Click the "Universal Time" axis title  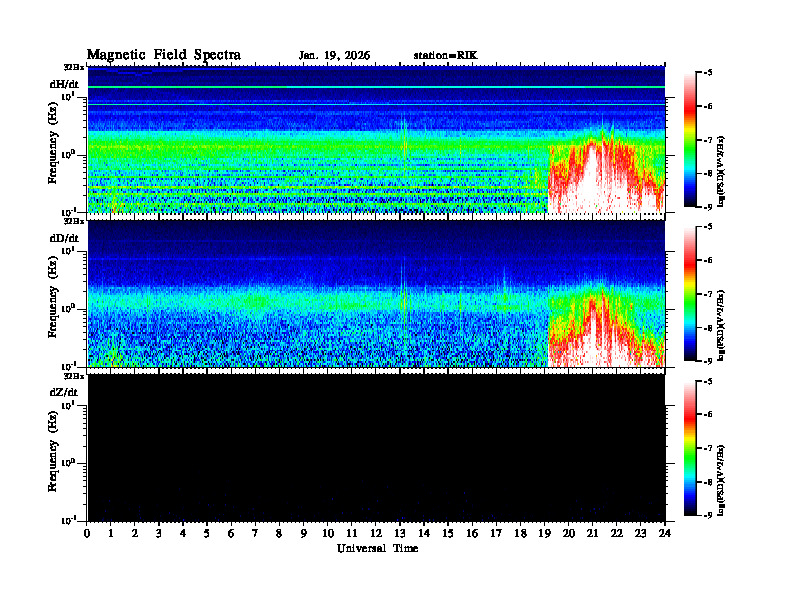tap(377, 548)
